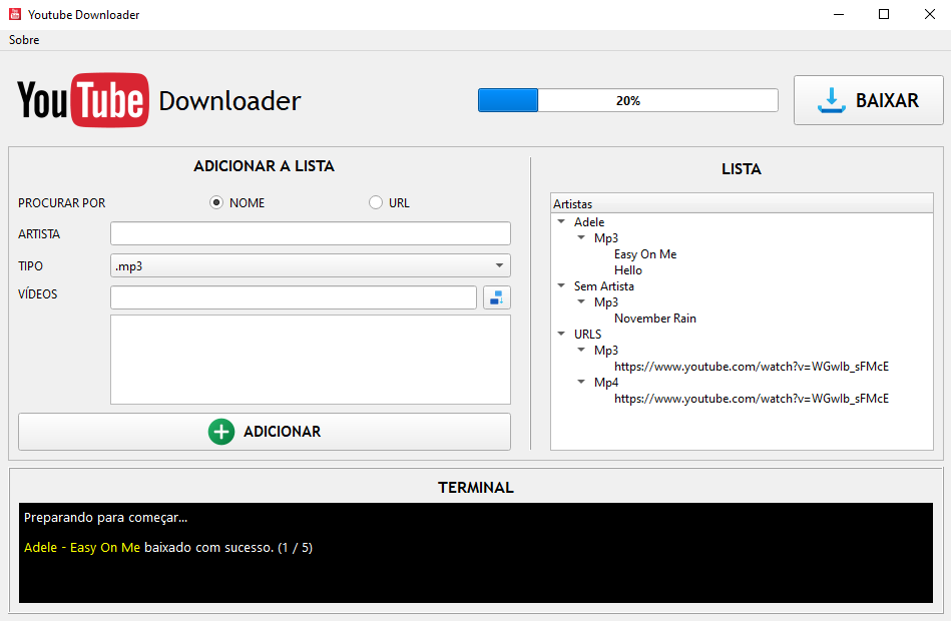The height and width of the screenshot is (623, 951).
Task: Click the 'URLS' label in tree
Action: 588,334
